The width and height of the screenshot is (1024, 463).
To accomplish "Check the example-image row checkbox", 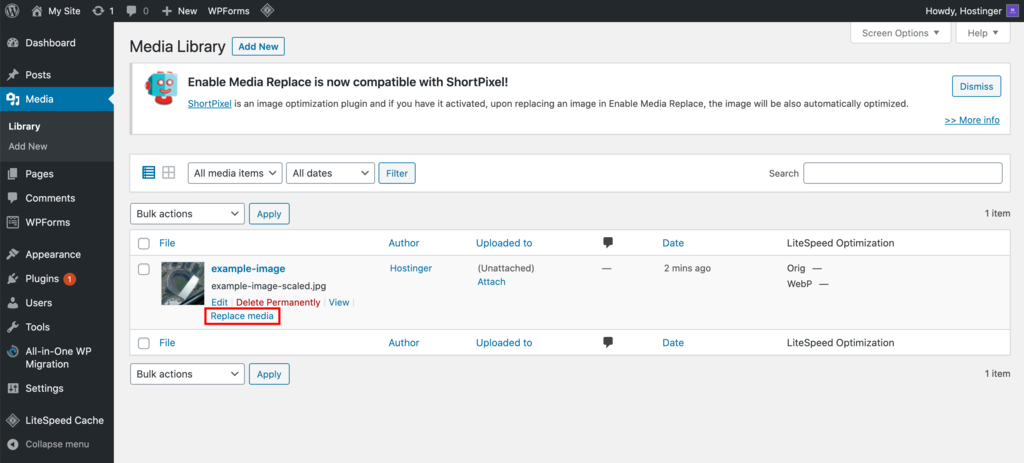I will (x=144, y=269).
